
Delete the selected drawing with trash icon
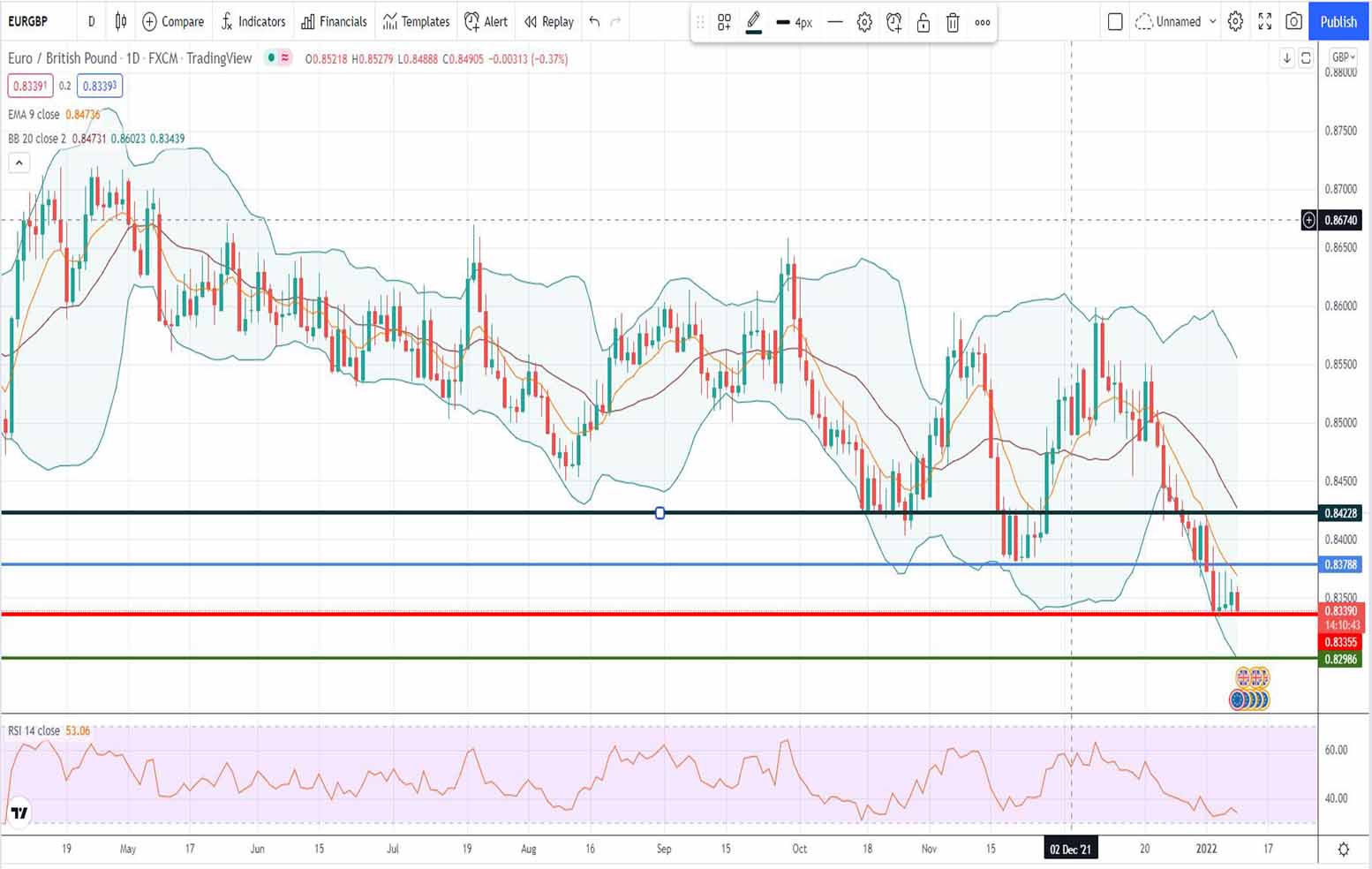(x=953, y=23)
